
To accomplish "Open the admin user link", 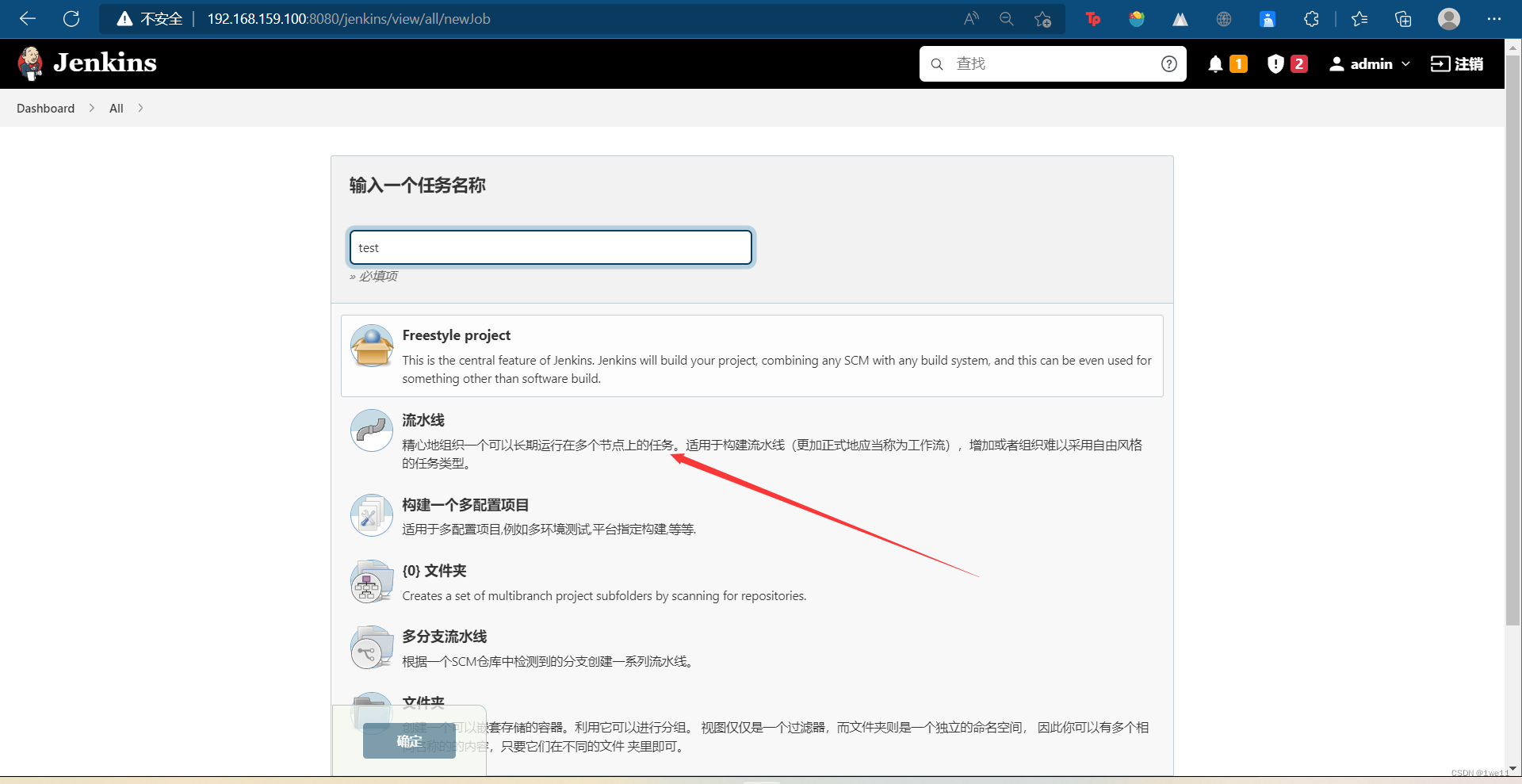I will click(1361, 64).
